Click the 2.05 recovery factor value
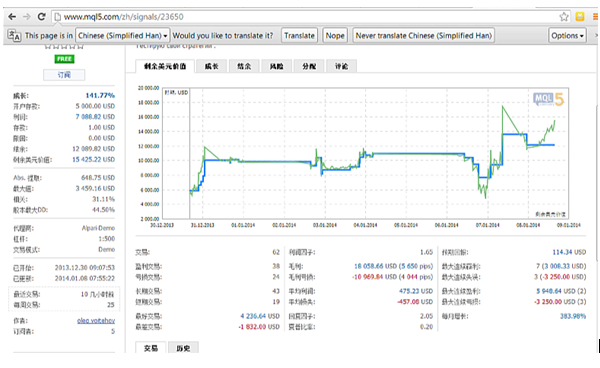The width and height of the screenshot is (600, 368). [426, 316]
